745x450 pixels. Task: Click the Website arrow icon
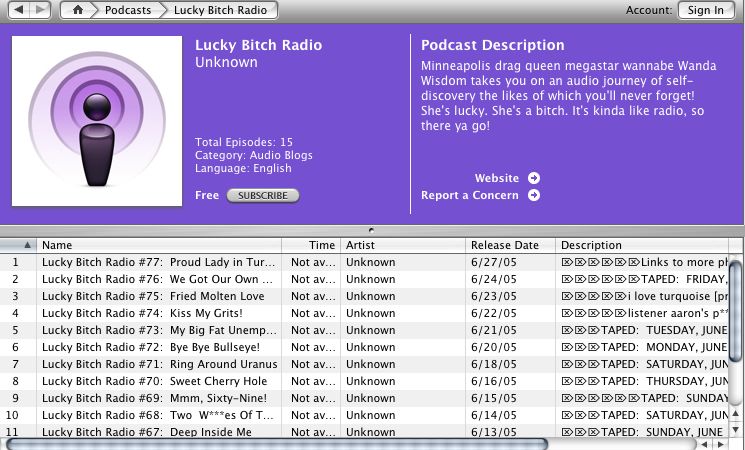point(534,178)
